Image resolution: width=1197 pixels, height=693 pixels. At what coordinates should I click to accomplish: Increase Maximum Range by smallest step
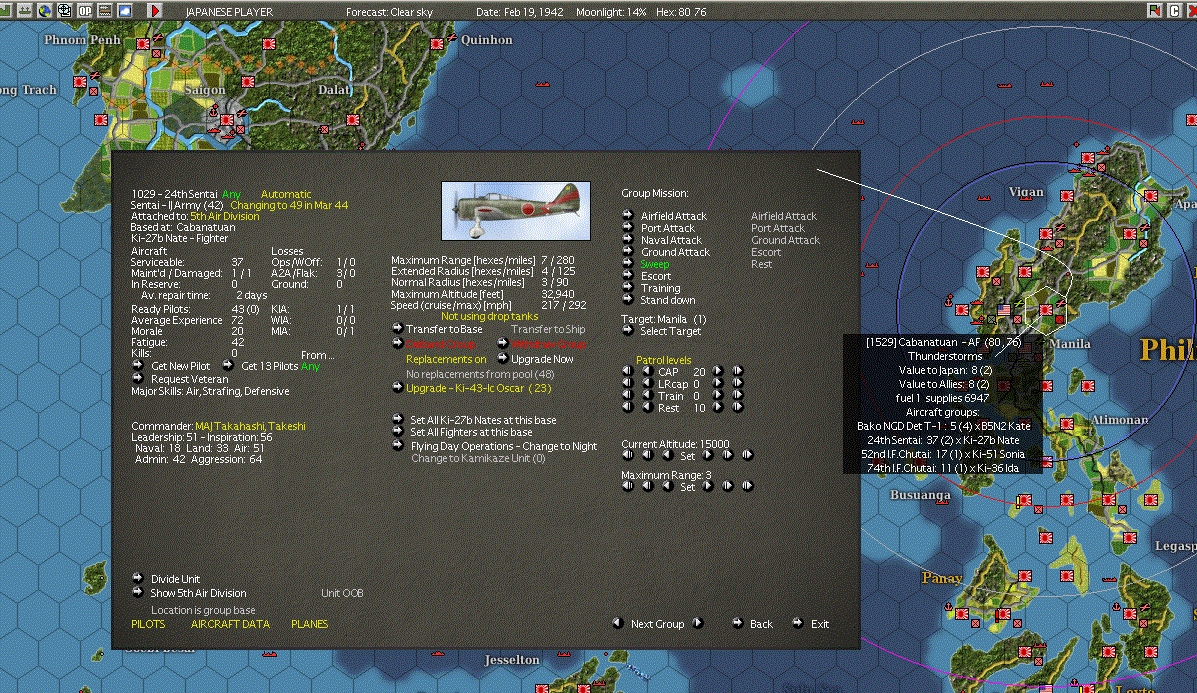[708, 485]
